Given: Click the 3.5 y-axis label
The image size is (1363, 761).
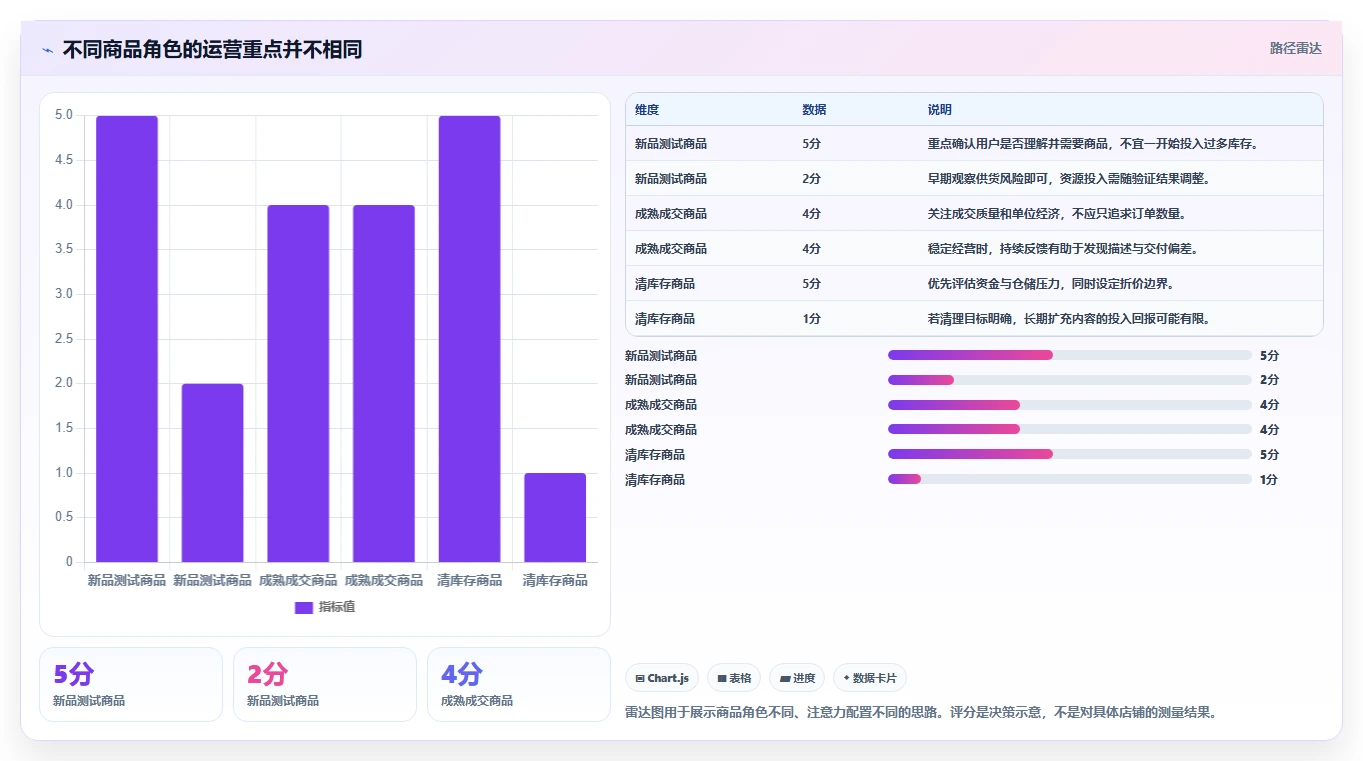Looking at the screenshot, I should click(x=64, y=249).
